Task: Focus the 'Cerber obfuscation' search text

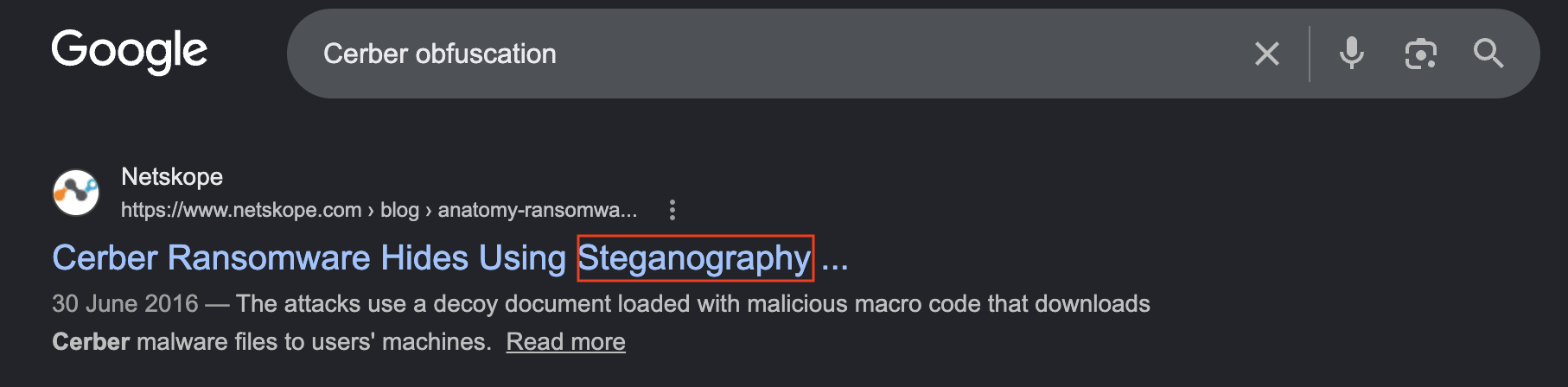Action: 440,54
